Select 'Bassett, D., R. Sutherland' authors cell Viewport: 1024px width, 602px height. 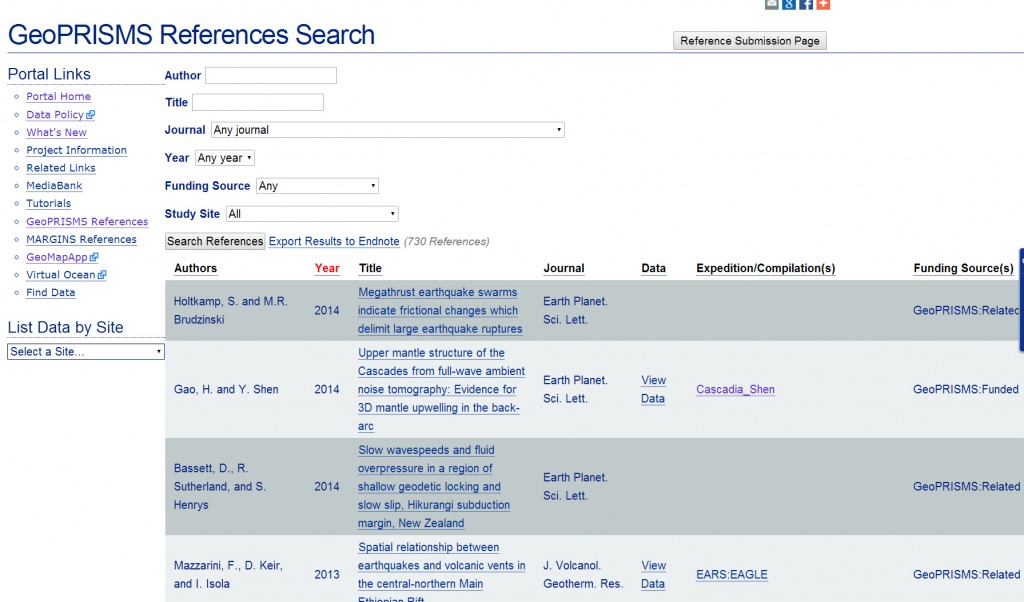coord(219,487)
